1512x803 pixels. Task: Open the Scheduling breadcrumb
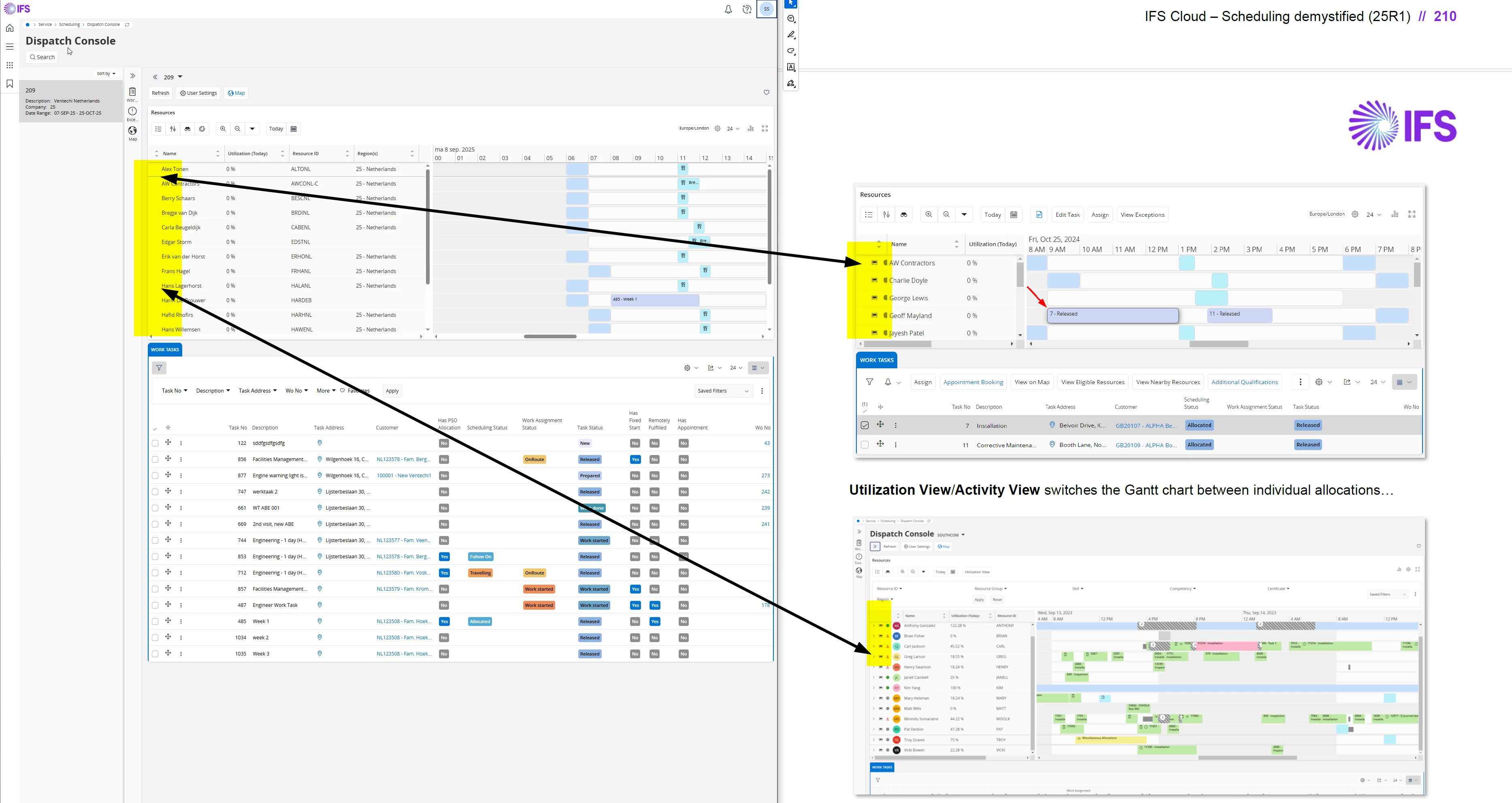69,25
